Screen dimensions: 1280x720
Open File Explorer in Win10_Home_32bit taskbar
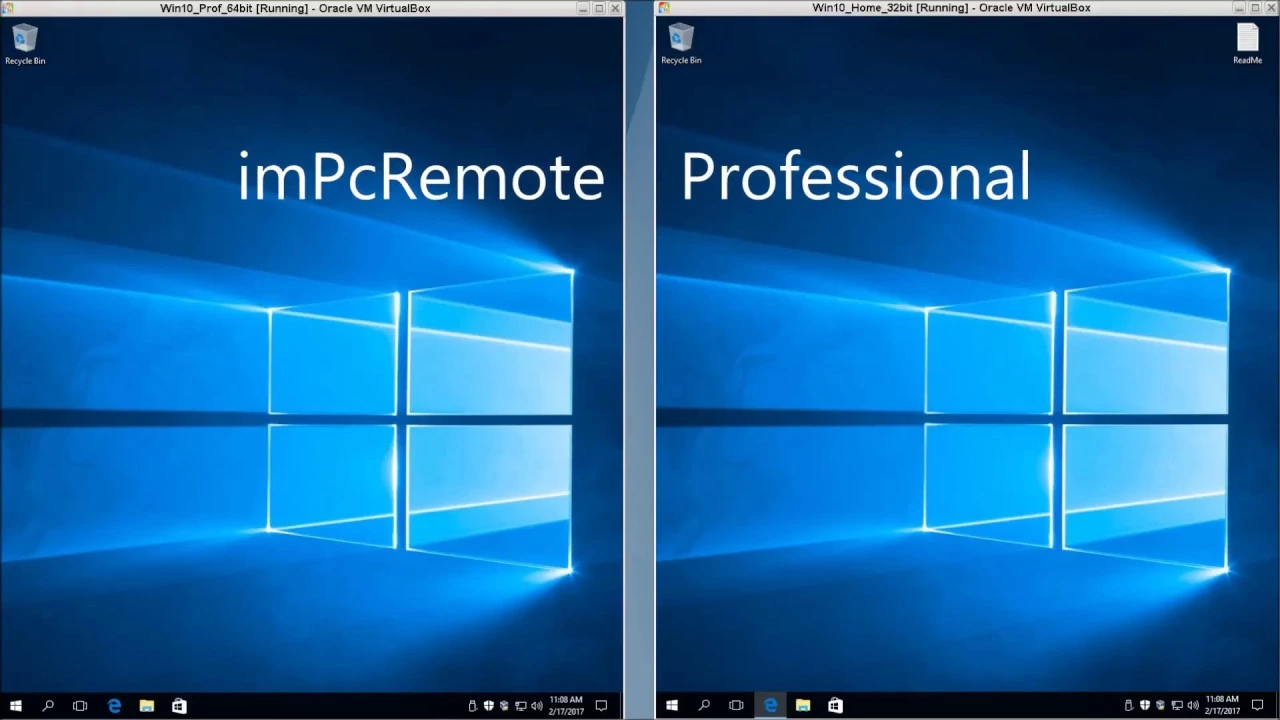pyautogui.click(x=803, y=706)
